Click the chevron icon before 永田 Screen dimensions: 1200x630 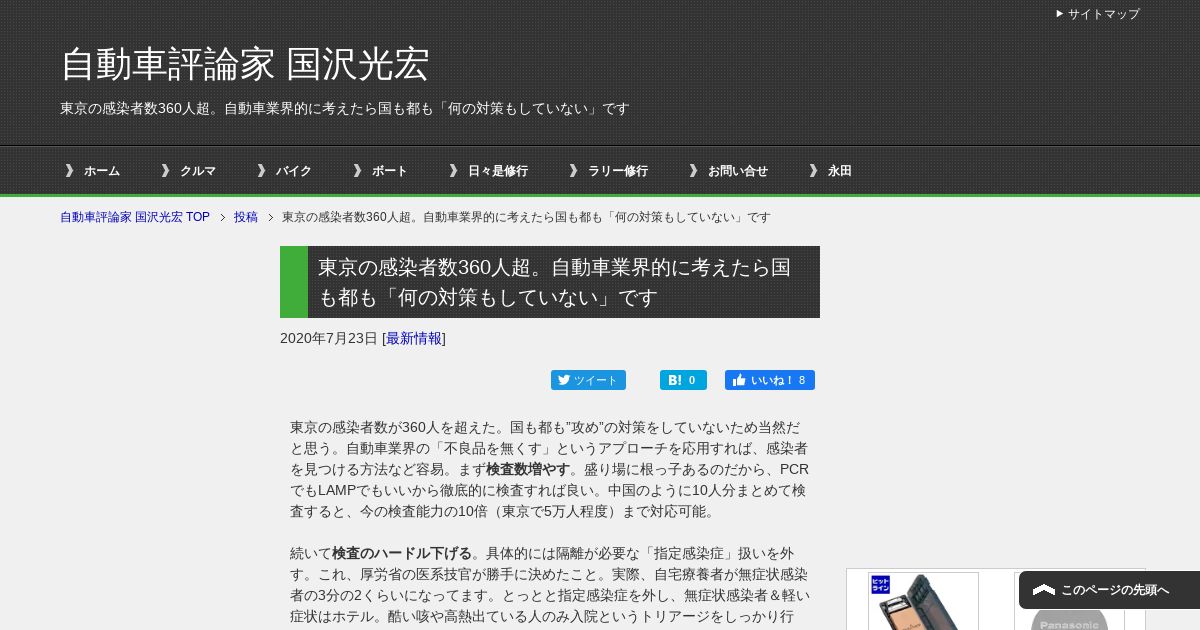click(813, 171)
